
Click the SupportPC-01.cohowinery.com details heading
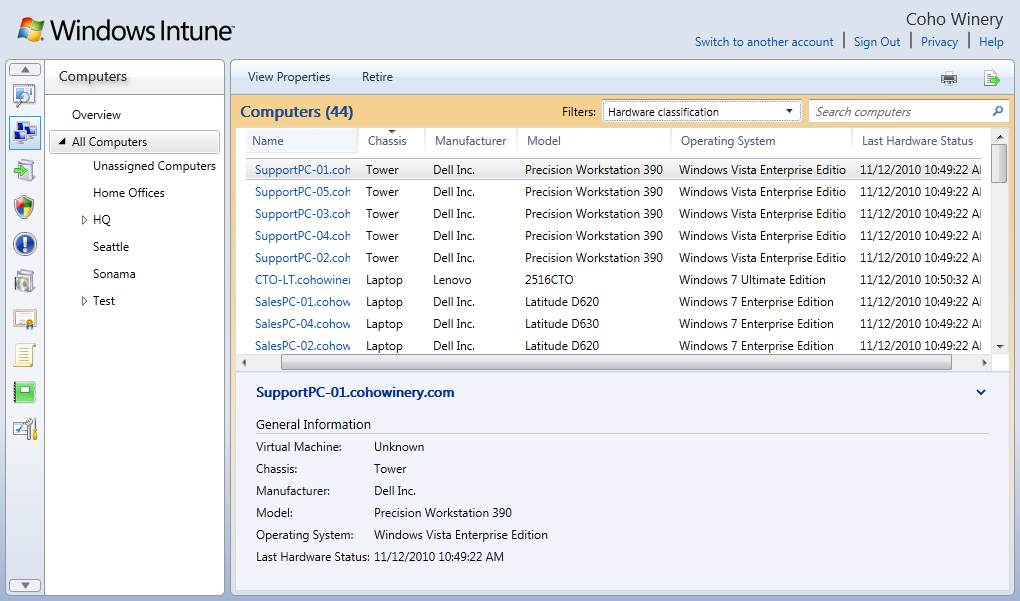pos(355,392)
